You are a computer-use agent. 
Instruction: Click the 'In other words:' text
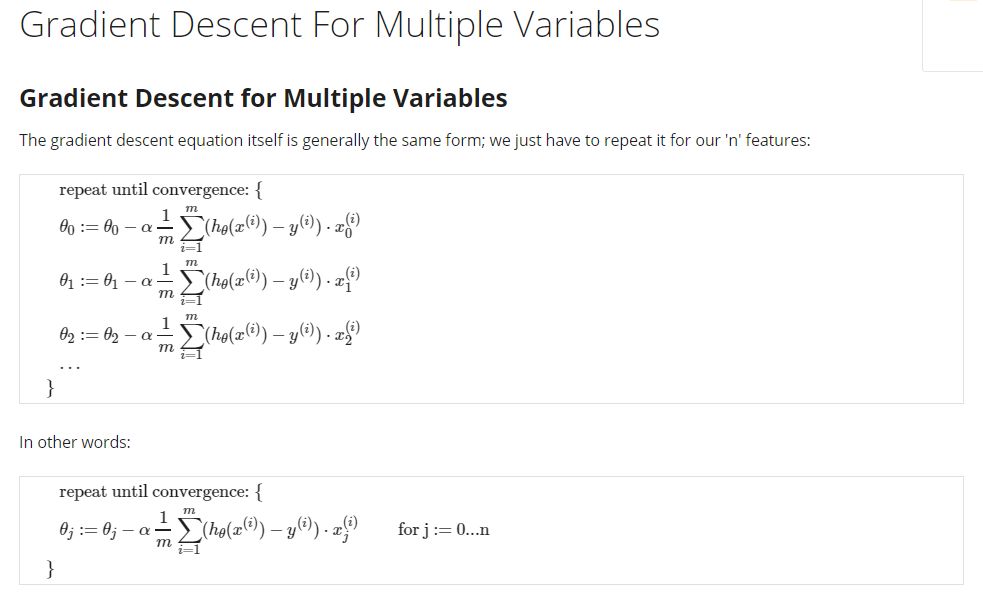[x=75, y=441]
